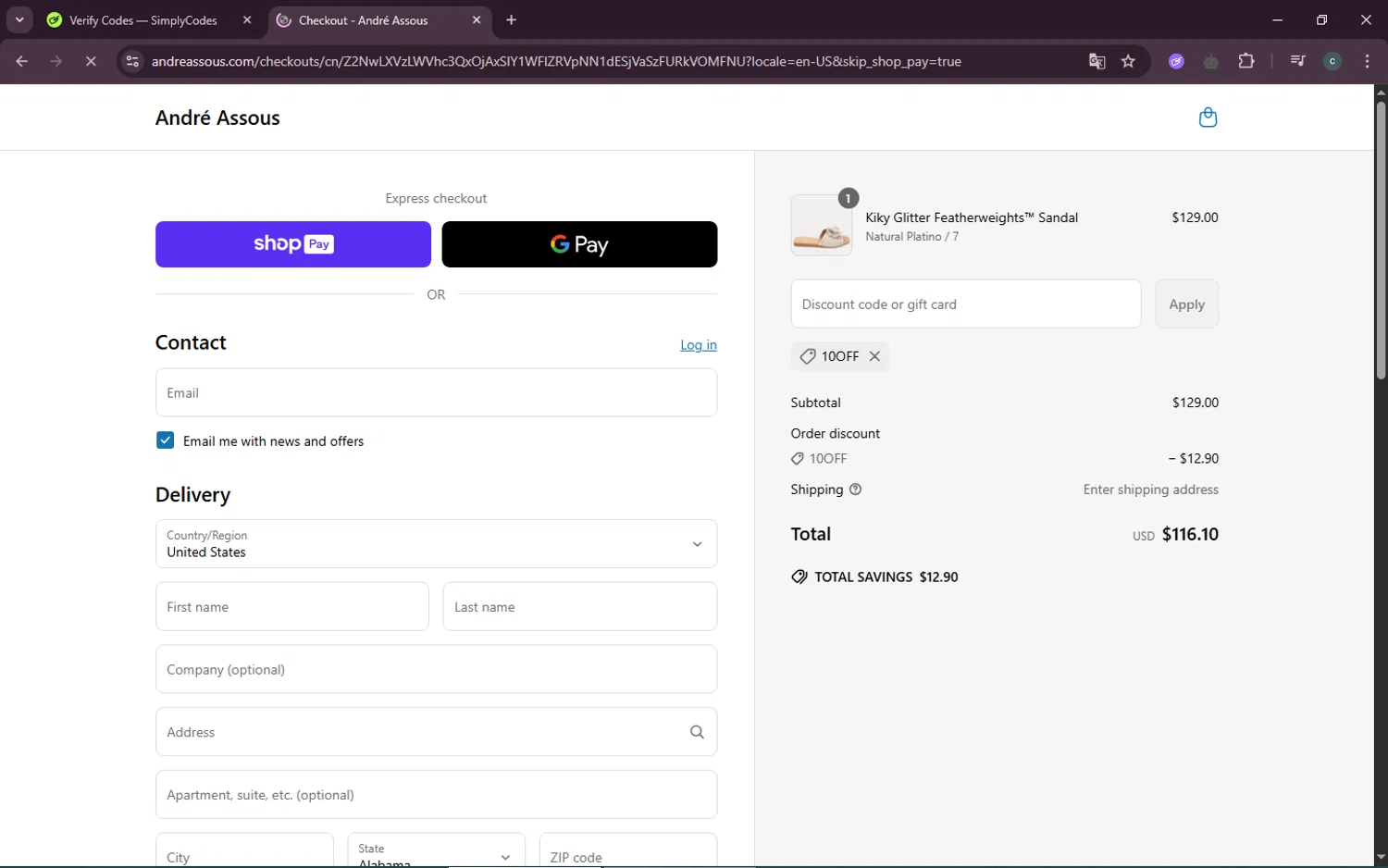
Task: Click the forward navigation arrow
Action: click(56, 61)
